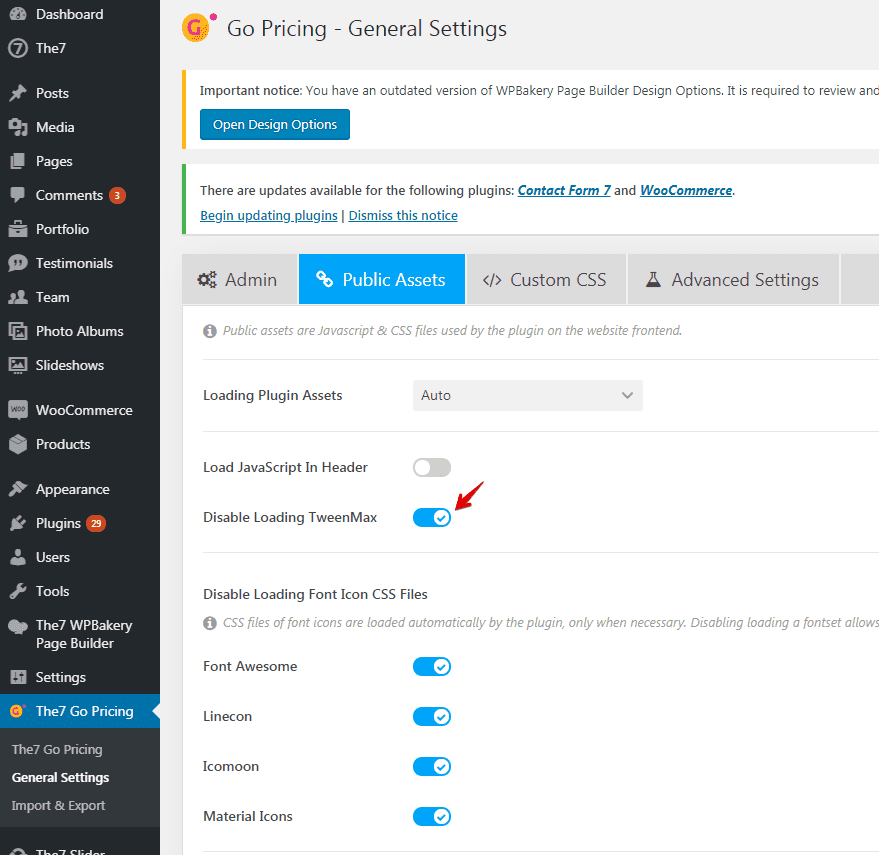Open the WooCommerce sidebar menu label
879x855 pixels.
[84, 410]
